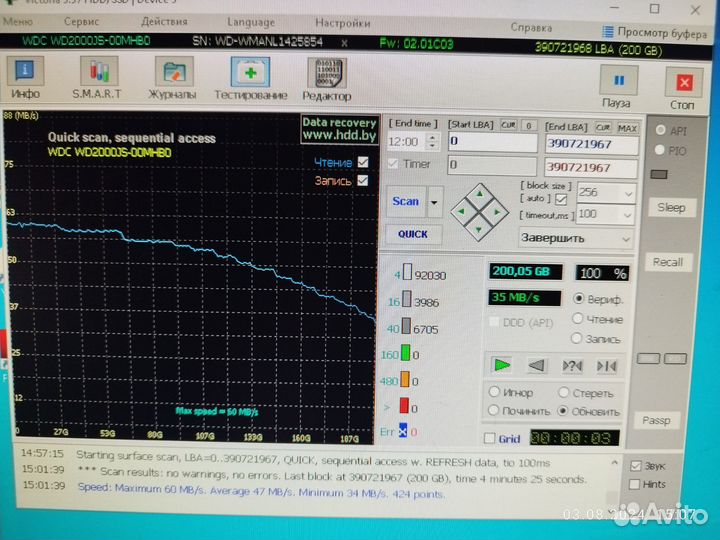This screenshot has height=540, width=720.
Task: Toggle the DDD (API) checkbox
Action: click(x=494, y=322)
